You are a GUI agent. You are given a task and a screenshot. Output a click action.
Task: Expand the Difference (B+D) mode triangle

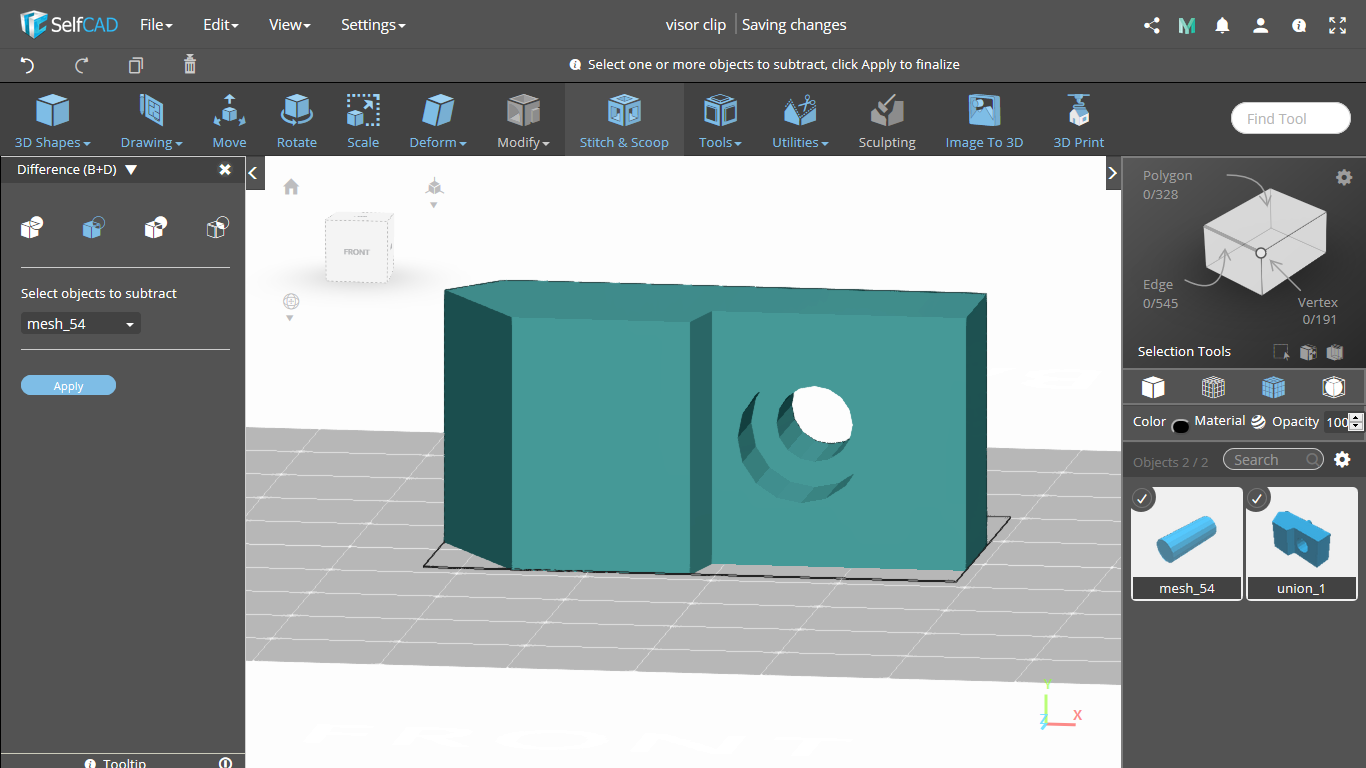131,170
